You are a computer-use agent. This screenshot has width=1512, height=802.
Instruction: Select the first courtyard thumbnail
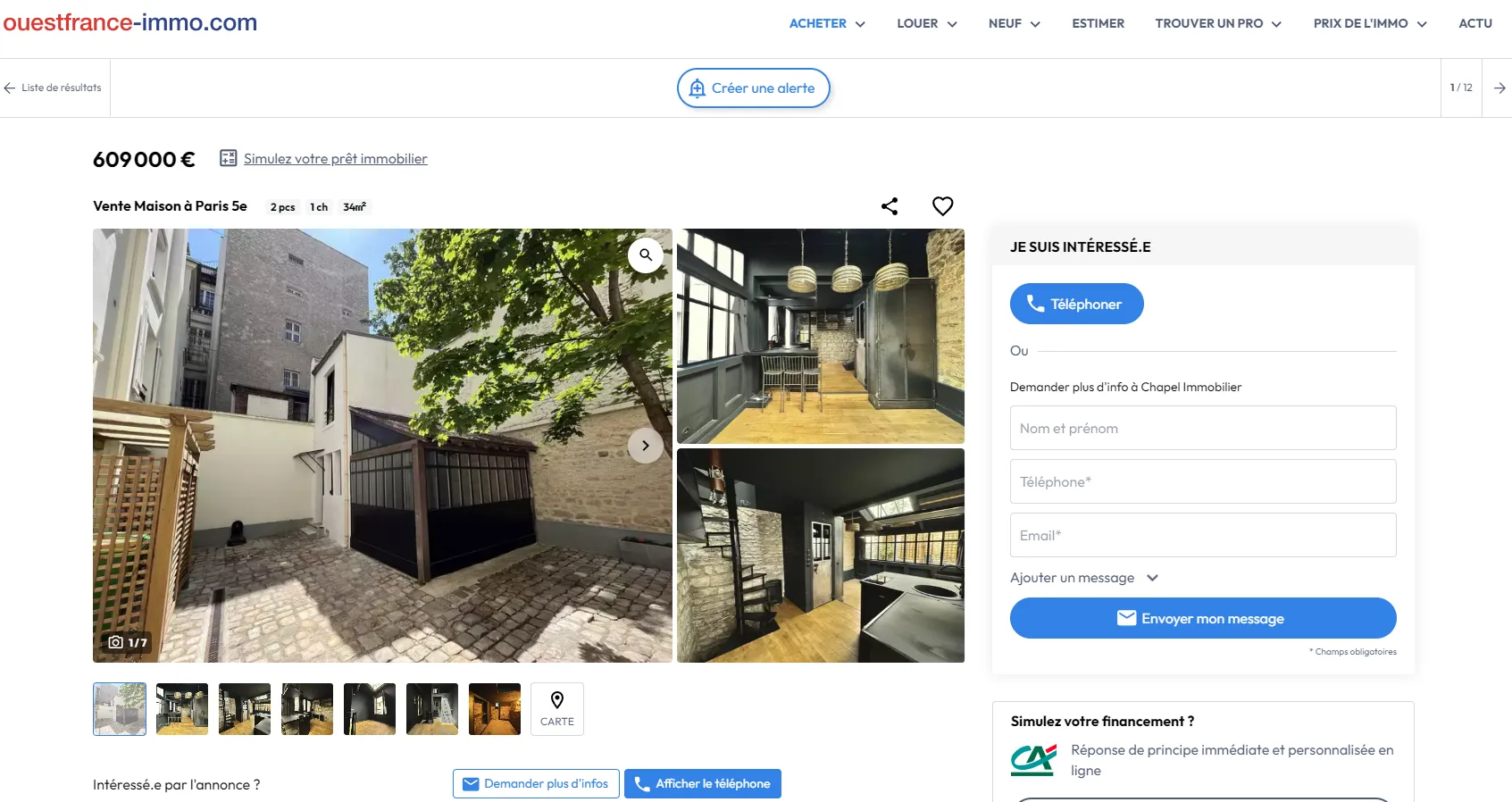pos(120,709)
